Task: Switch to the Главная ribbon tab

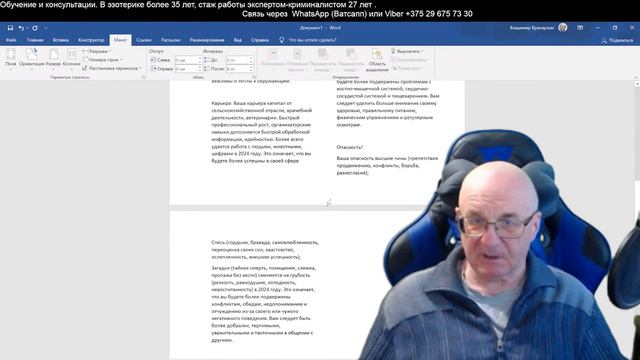Action: click(35, 40)
